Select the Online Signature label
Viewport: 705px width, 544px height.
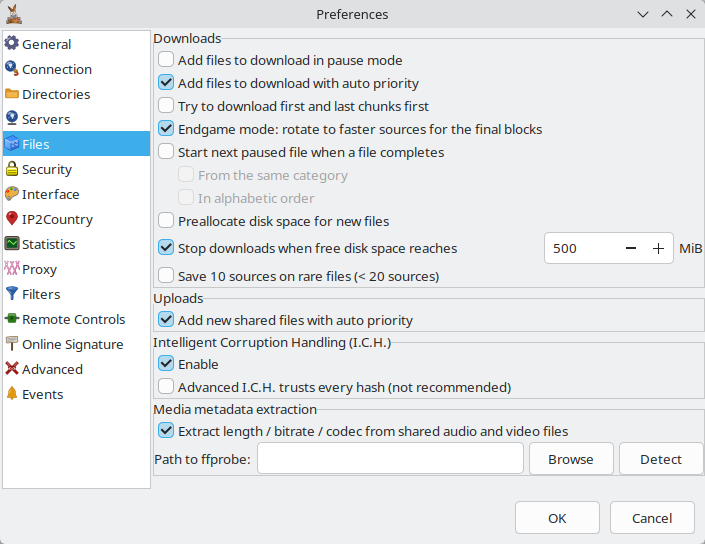(x=72, y=344)
